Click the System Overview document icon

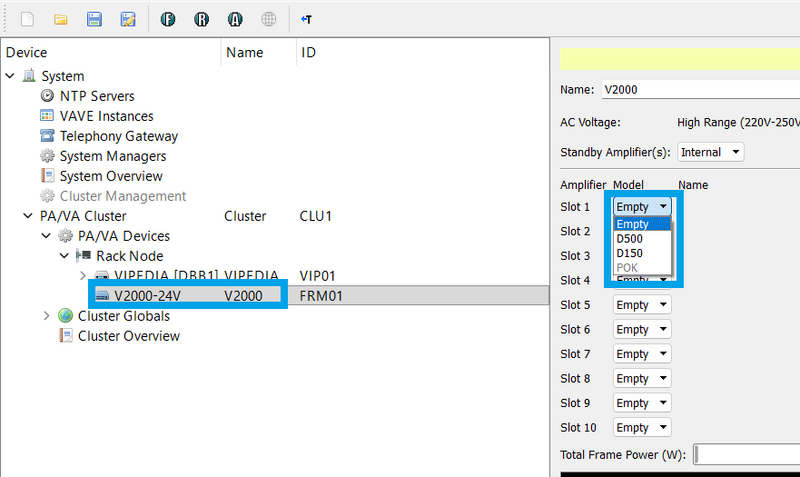point(47,175)
